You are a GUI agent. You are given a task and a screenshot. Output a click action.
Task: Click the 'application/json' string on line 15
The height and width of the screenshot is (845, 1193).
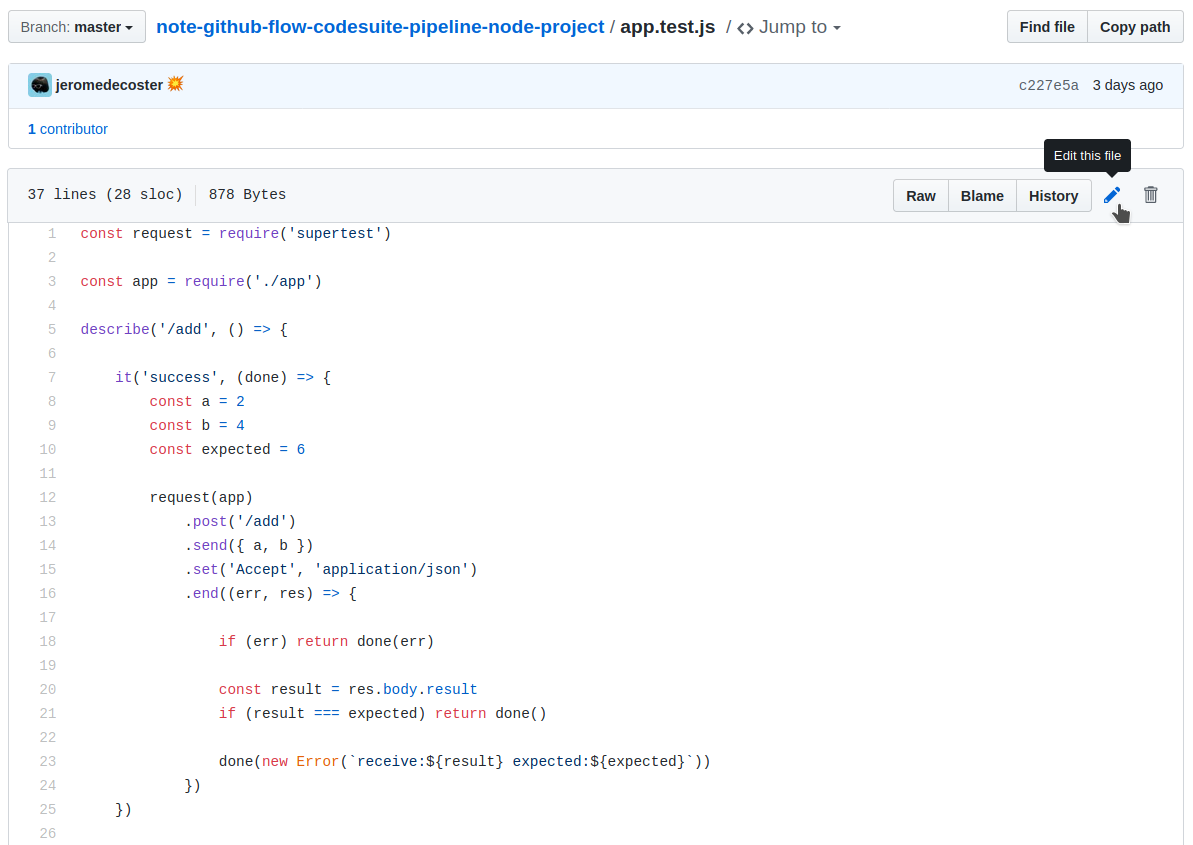[391, 570]
